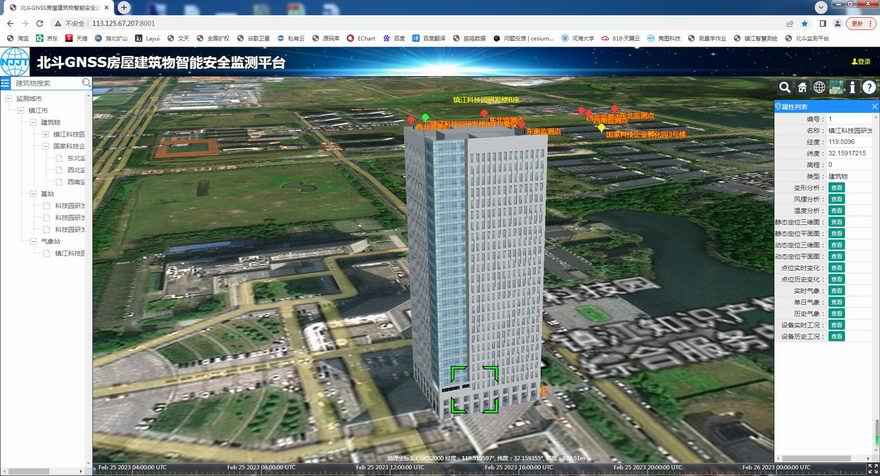The image size is (880, 476).
Task: Click 查看 button for 设备历史工况
Action: click(836, 336)
